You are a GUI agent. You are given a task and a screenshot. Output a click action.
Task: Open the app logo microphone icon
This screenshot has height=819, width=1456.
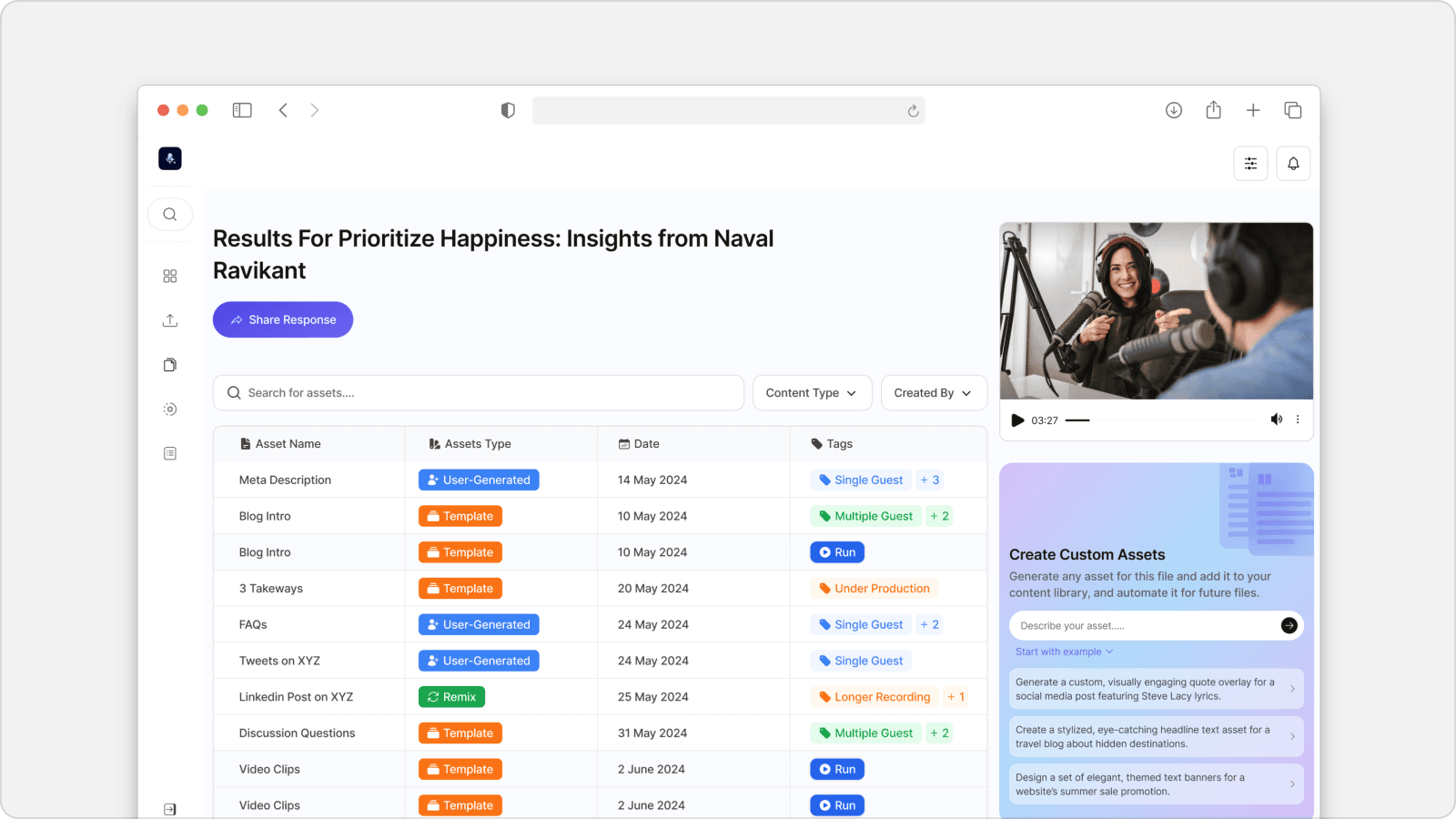170,158
